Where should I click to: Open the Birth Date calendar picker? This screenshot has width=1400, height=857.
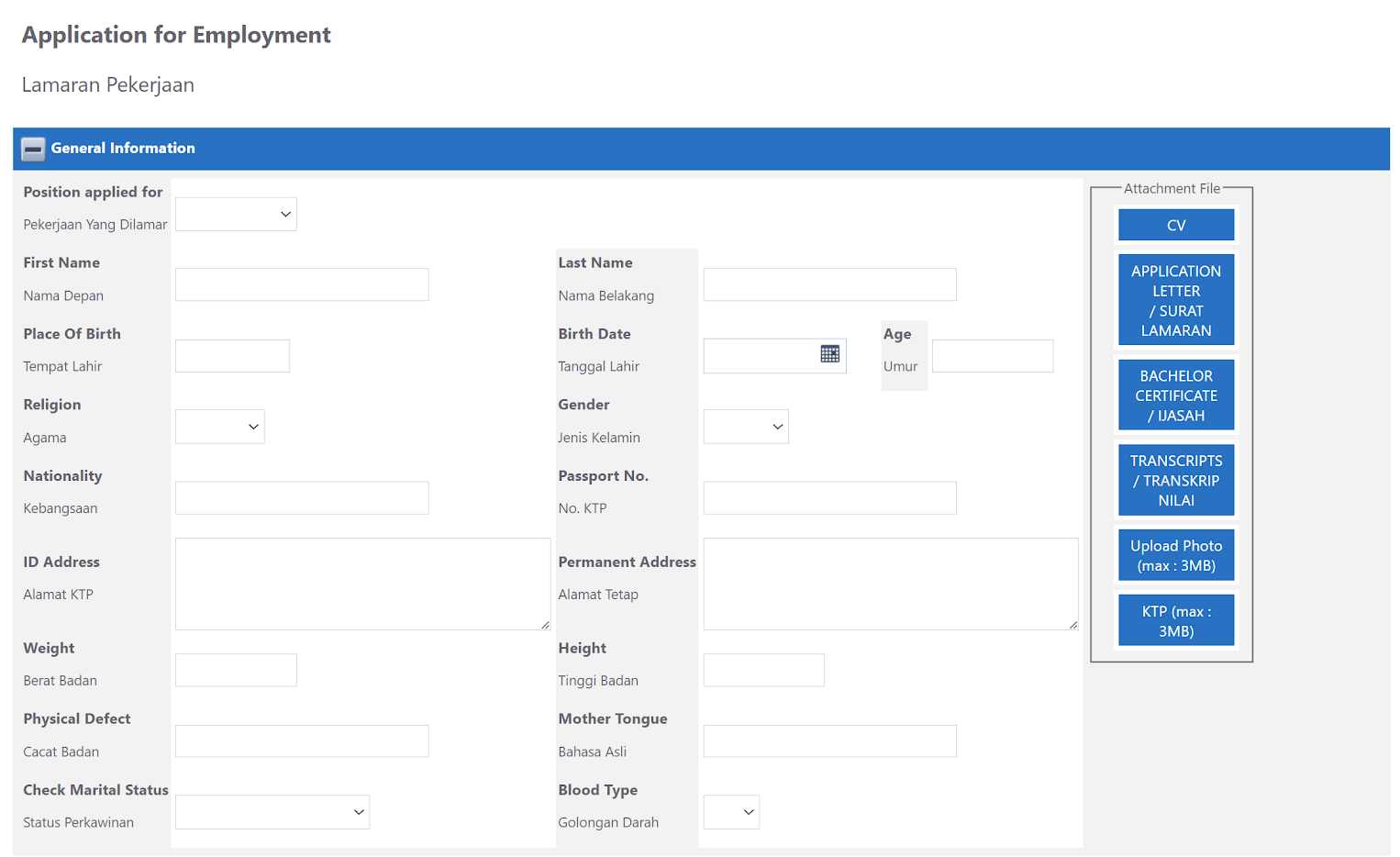(829, 354)
